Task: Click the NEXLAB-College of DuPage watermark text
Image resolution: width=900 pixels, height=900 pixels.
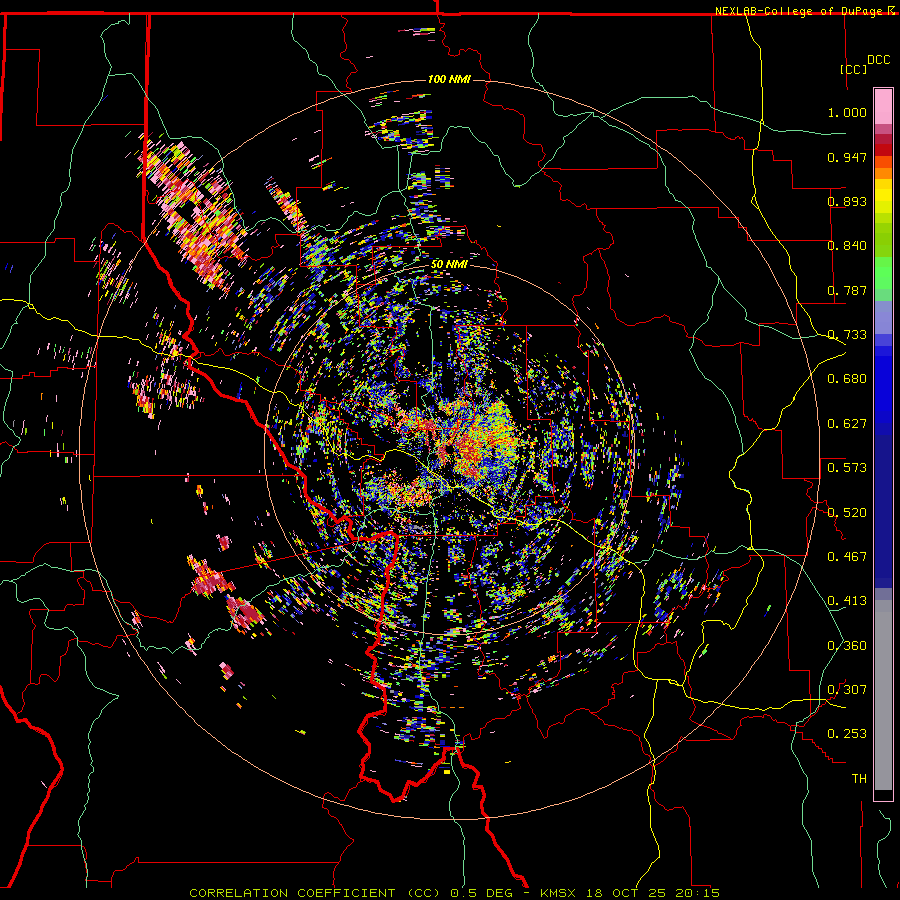Action: click(805, 11)
